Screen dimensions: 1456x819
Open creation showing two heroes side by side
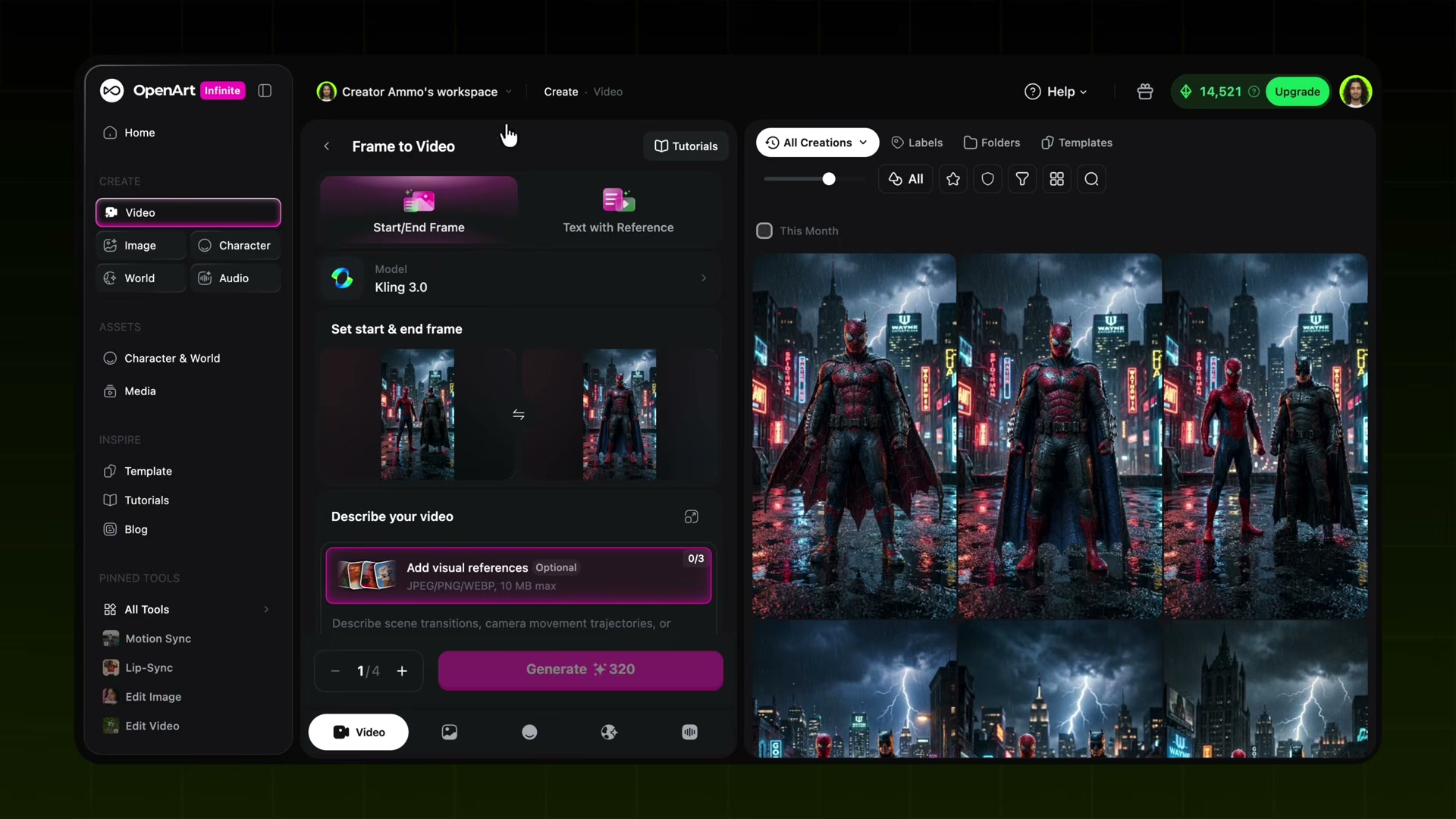click(x=1266, y=436)
